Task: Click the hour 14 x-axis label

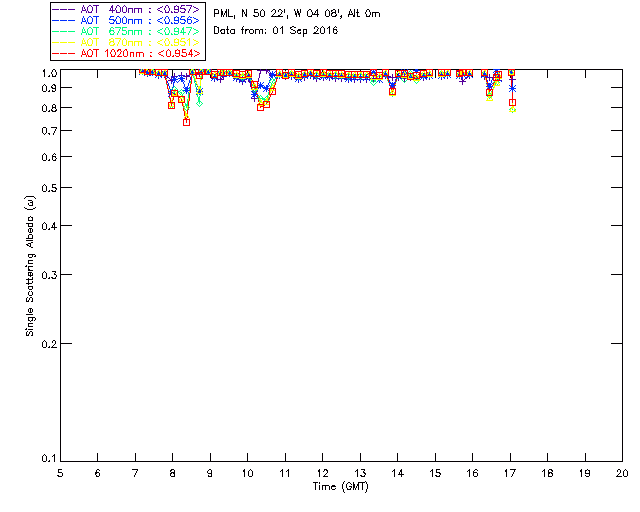Action: coord(398,473)
